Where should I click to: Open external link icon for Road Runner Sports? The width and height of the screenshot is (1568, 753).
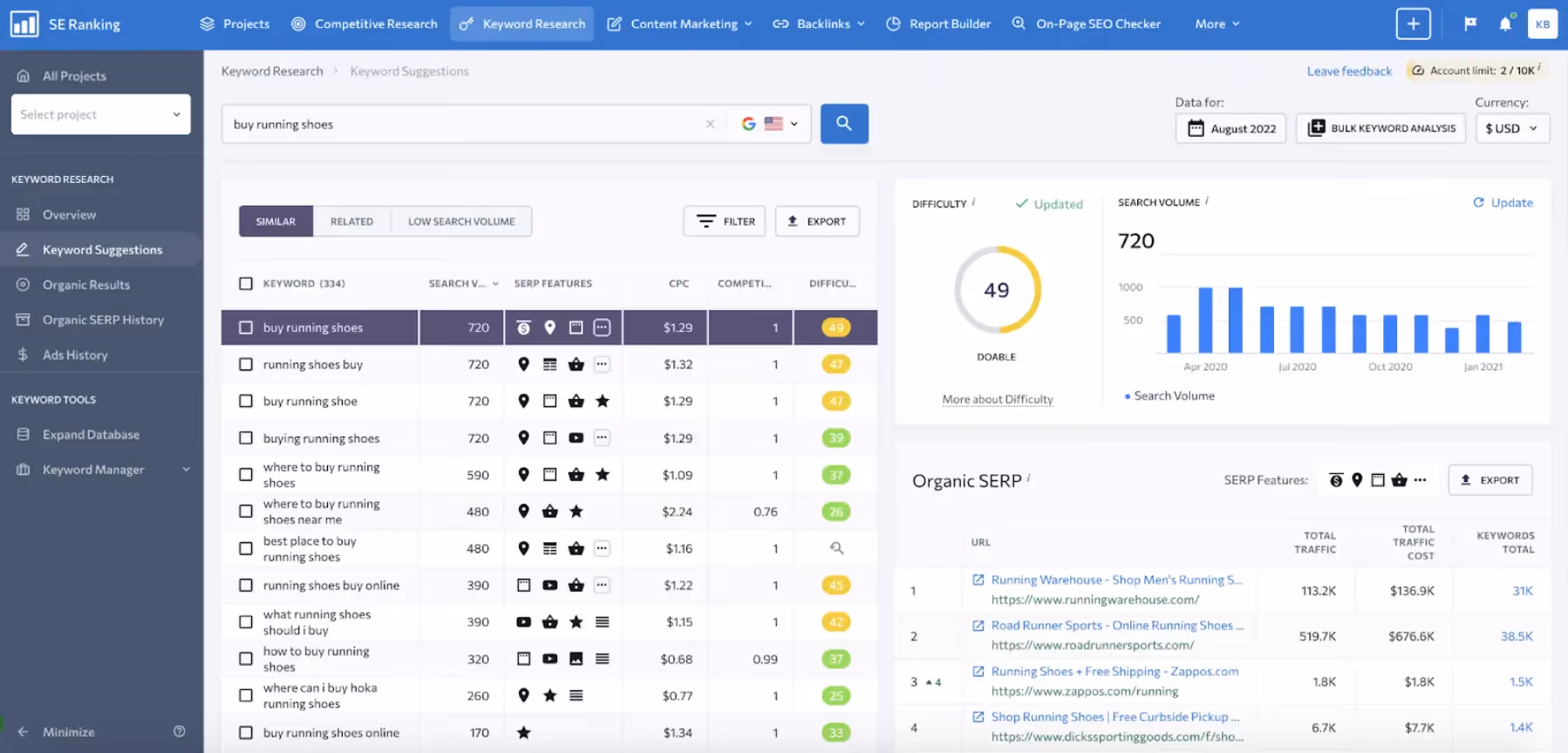click(x=978, y=626)
